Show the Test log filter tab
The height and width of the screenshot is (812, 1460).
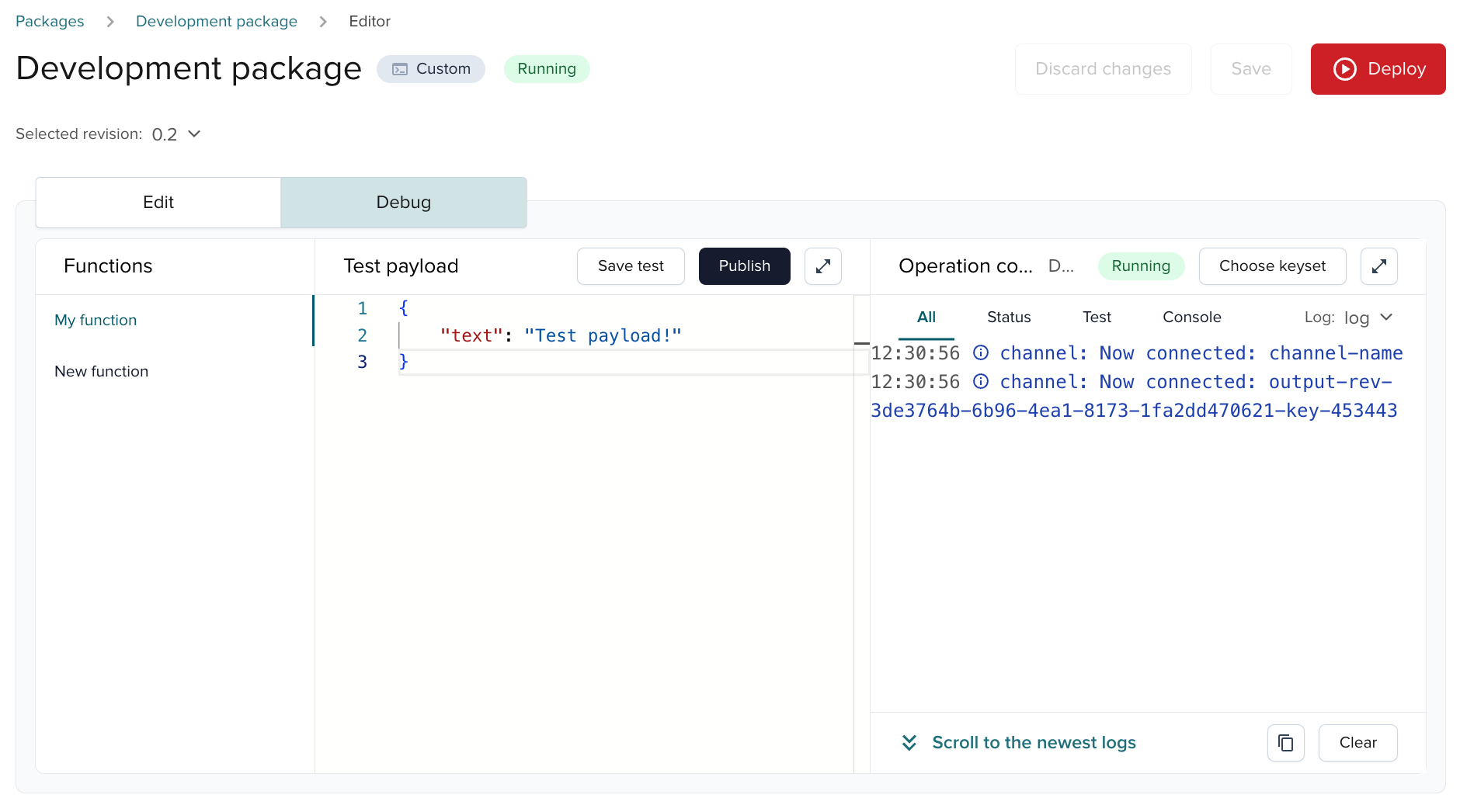[x=1097, y=318]
